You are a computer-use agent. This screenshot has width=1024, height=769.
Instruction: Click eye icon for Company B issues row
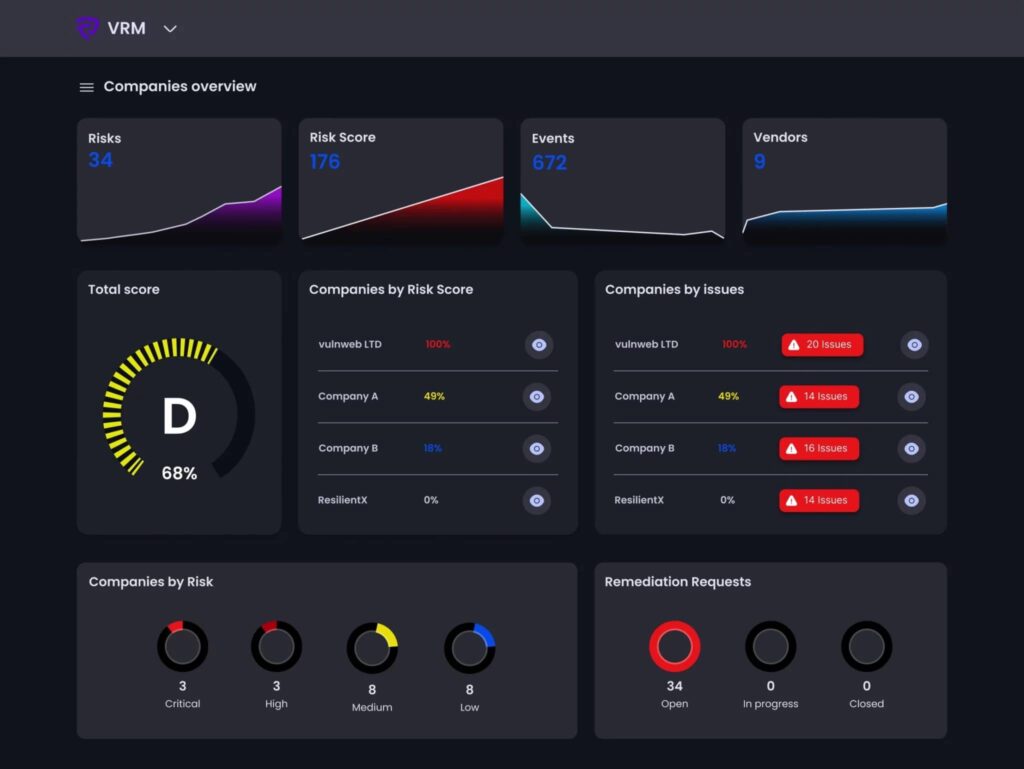click(911, 449)
